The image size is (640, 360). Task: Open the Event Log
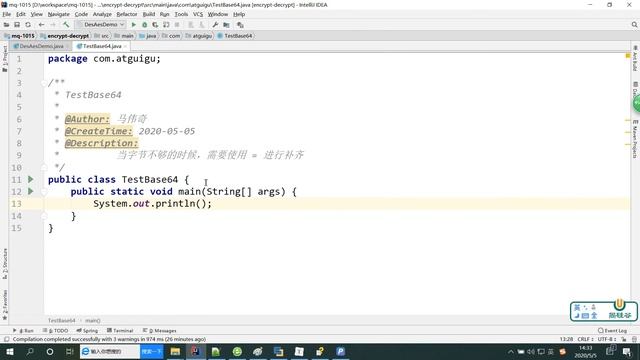[612, 331]
